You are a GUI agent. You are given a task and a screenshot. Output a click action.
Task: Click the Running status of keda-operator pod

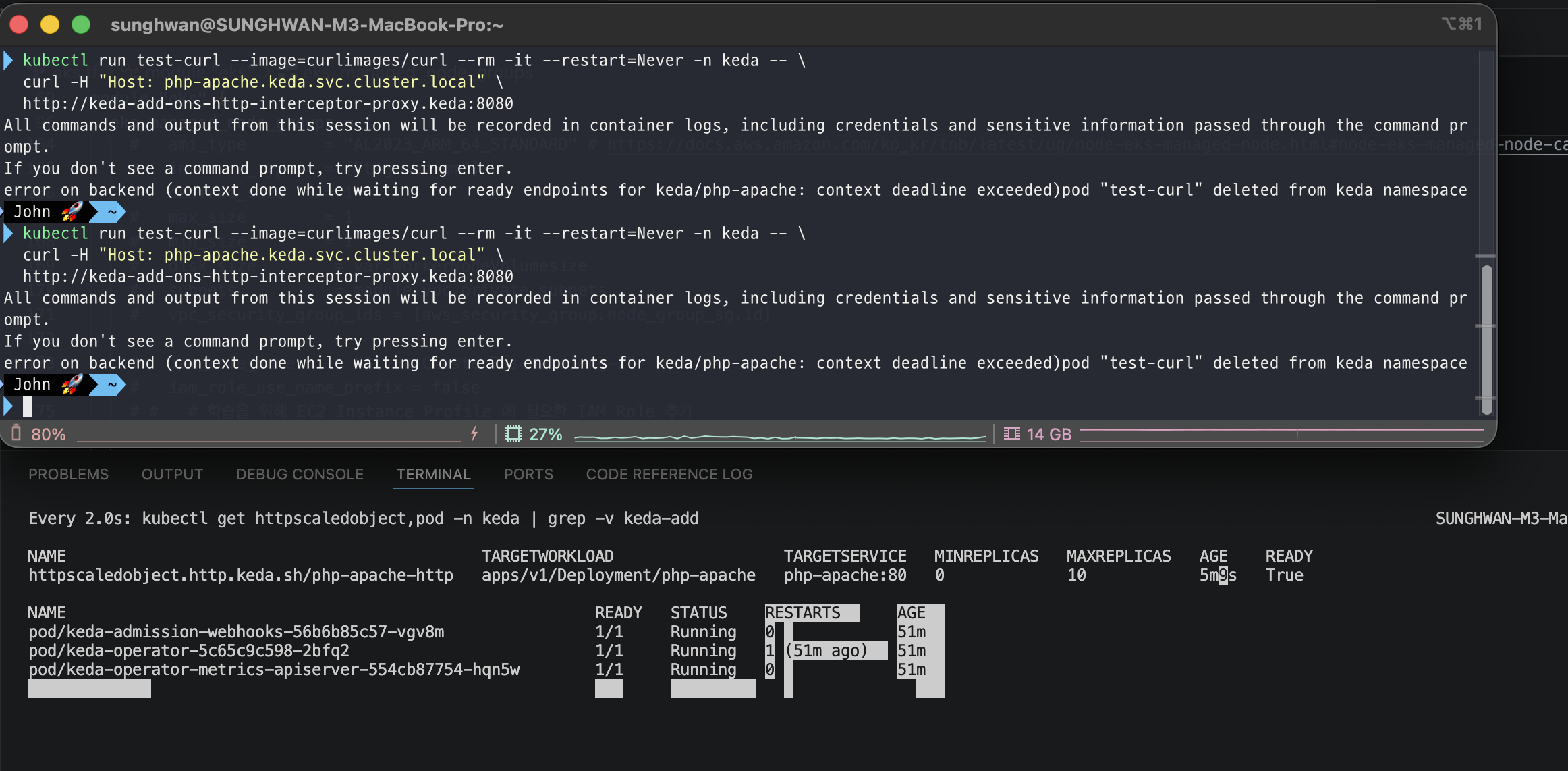tap(703, 651)
